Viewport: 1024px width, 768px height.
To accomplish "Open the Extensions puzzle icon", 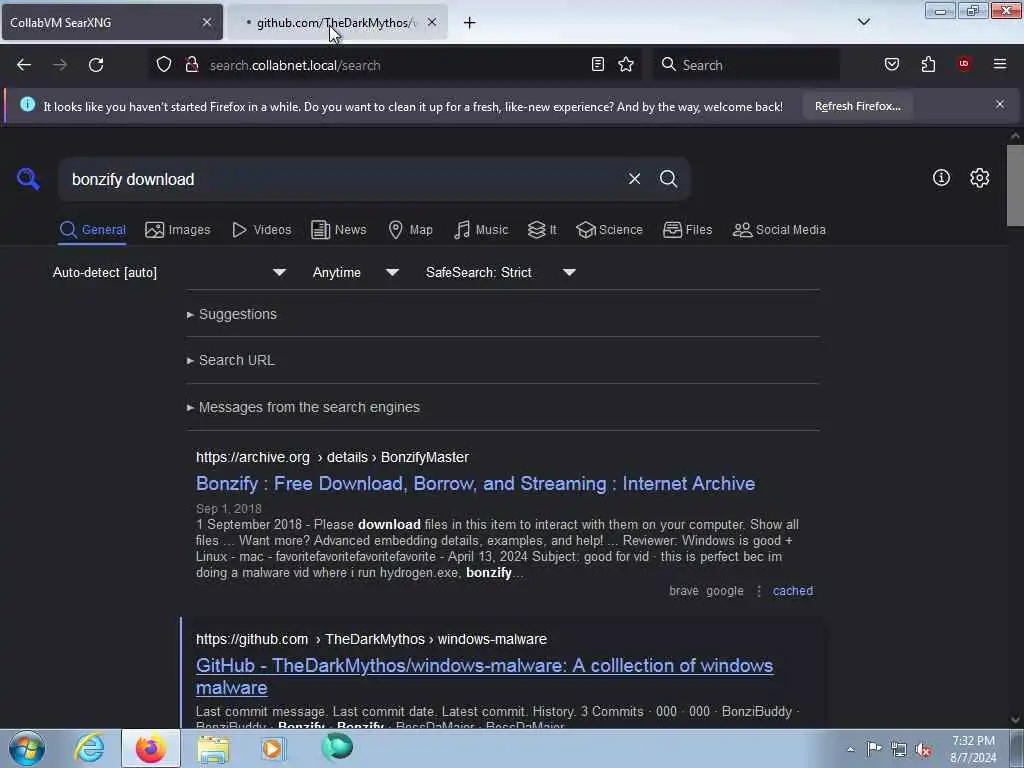I will coord(928,65).
